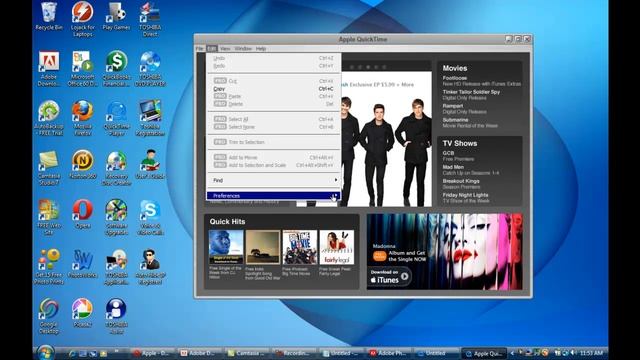
Task: Open the Adobe Download desktop shortcut
Action: (49, 69)
